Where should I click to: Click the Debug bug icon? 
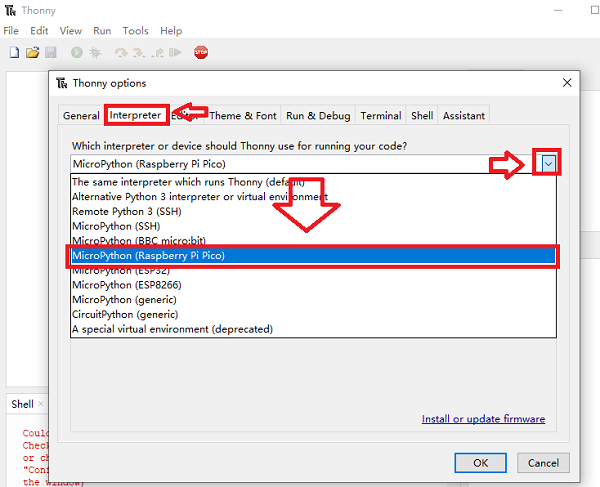(95, 52)
